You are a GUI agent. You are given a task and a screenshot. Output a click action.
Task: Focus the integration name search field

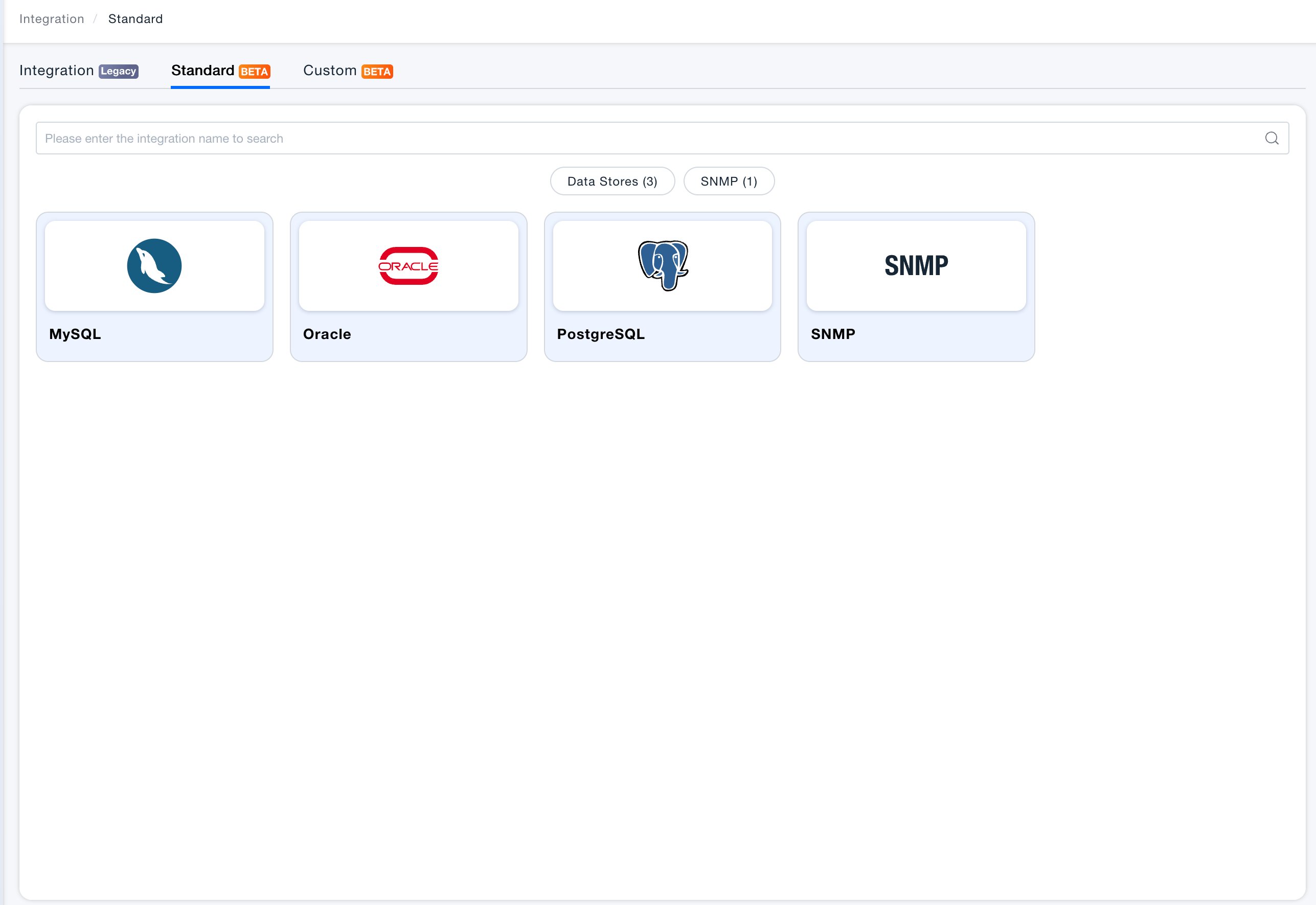(x=662, y=139)
